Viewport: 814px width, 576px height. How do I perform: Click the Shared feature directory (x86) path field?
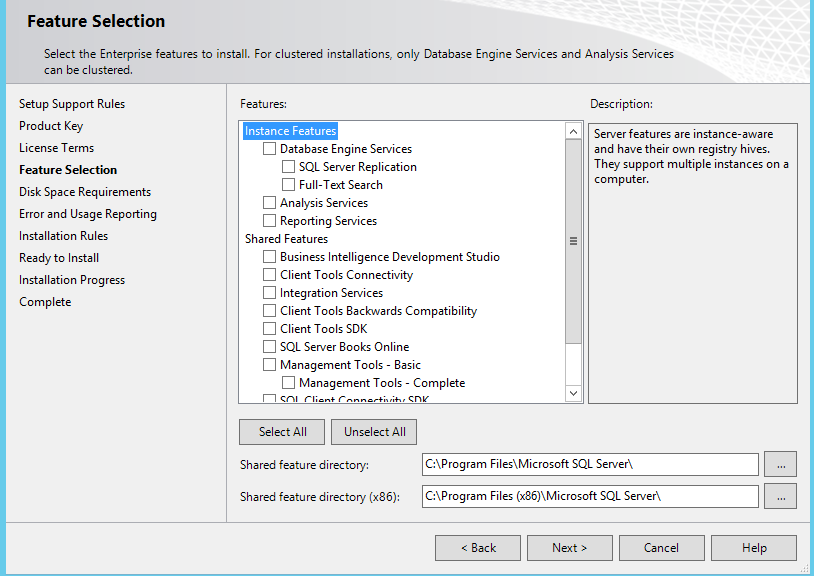590,497
